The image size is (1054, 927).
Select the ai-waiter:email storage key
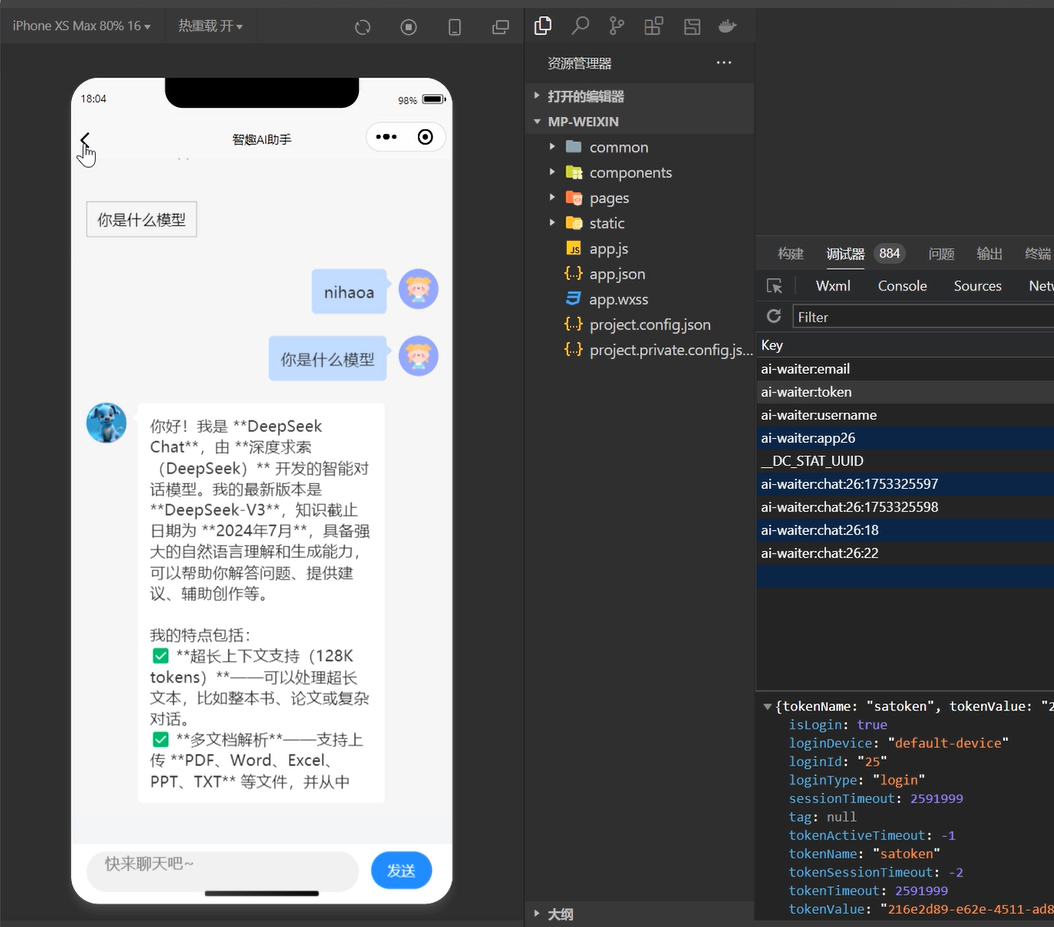pos(905,369)
